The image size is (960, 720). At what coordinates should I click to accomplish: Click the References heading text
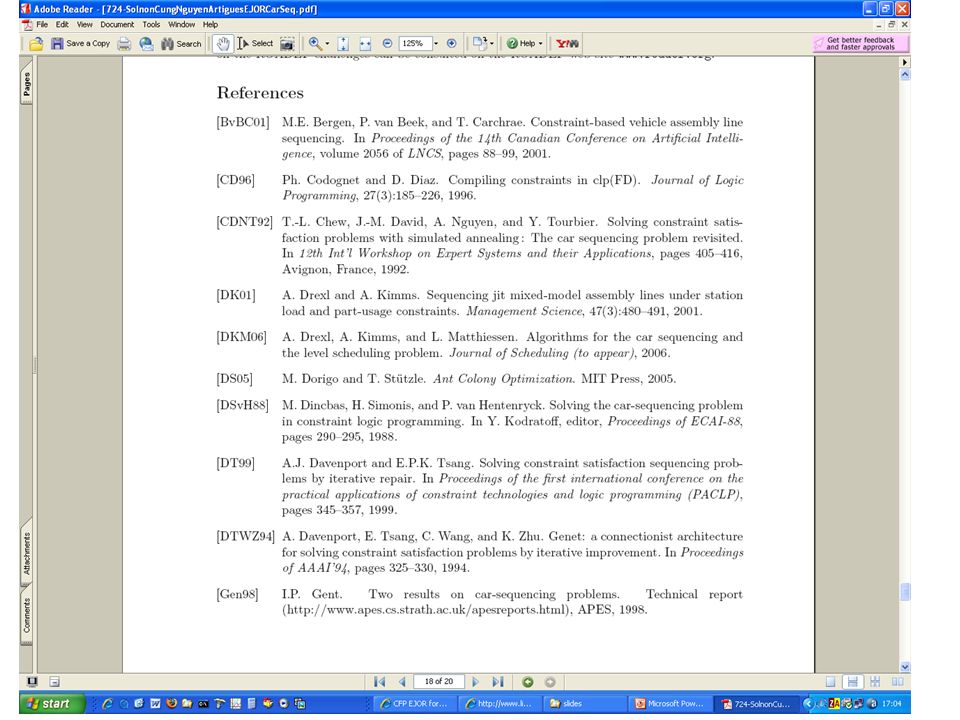(260, 92)
